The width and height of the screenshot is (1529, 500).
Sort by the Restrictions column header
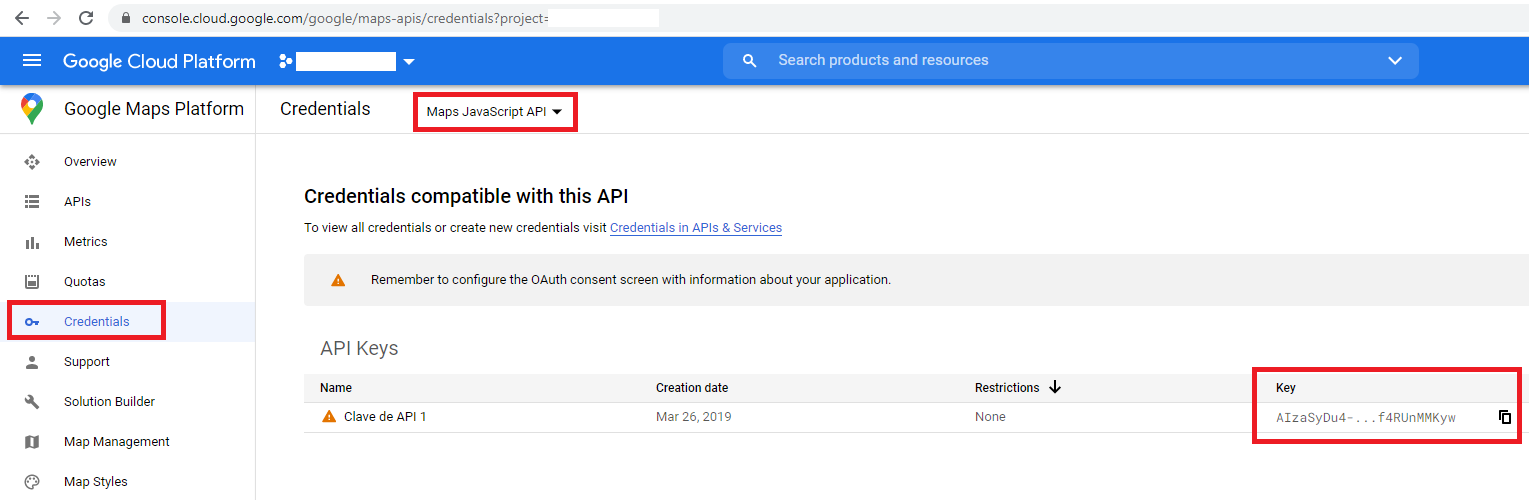(x=1007, y=388)
